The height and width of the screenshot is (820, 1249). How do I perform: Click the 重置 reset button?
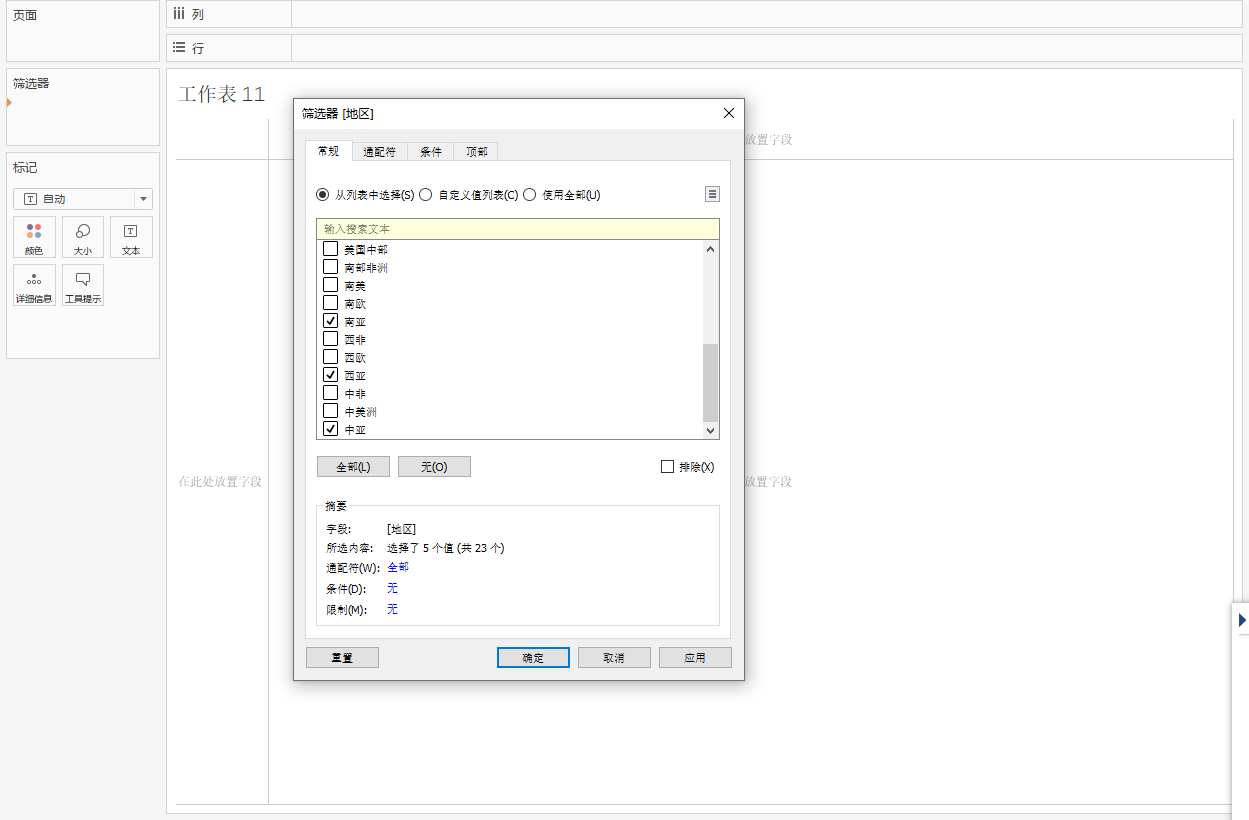tap(342, 658)
